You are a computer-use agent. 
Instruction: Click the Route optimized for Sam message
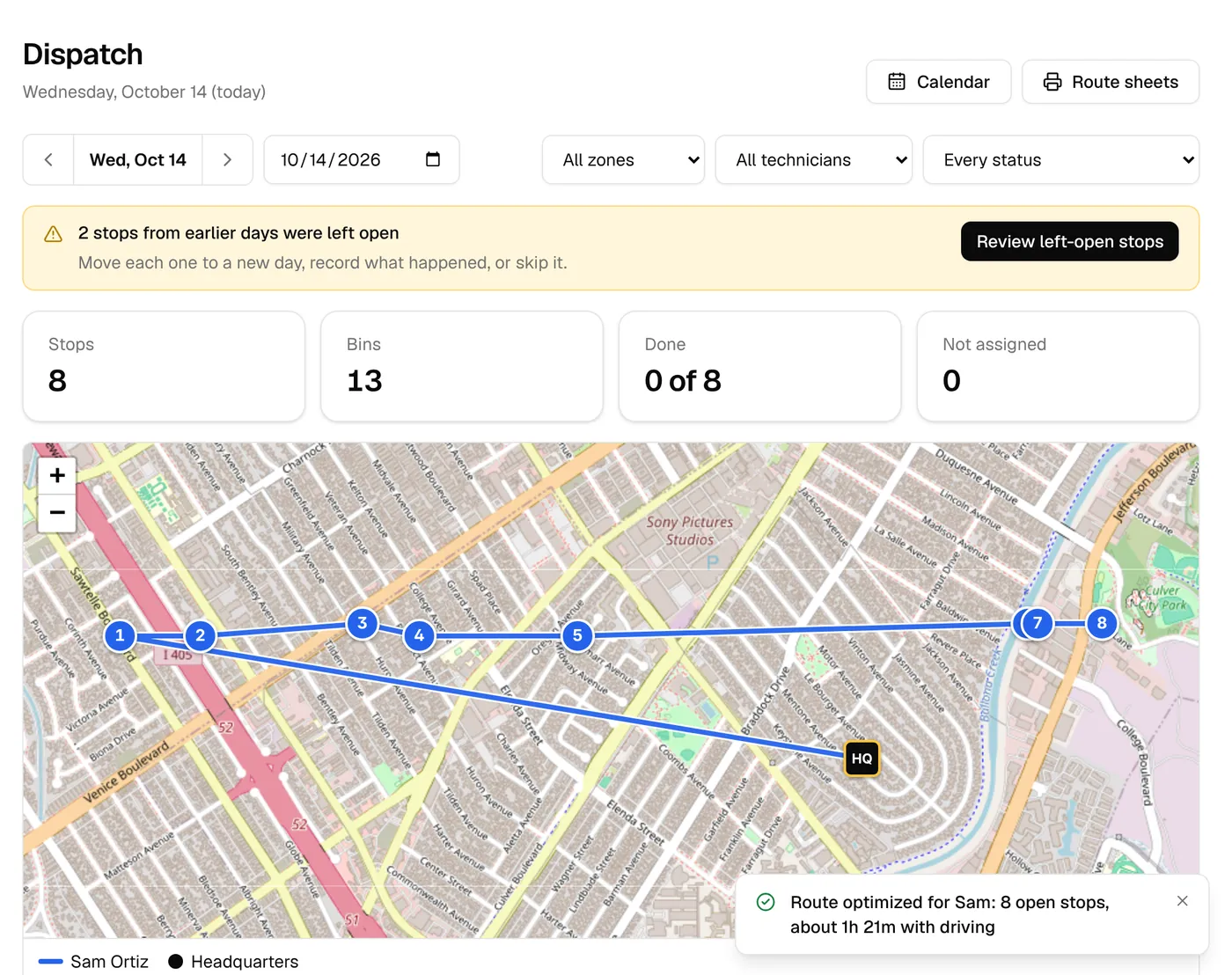[950, 914]
